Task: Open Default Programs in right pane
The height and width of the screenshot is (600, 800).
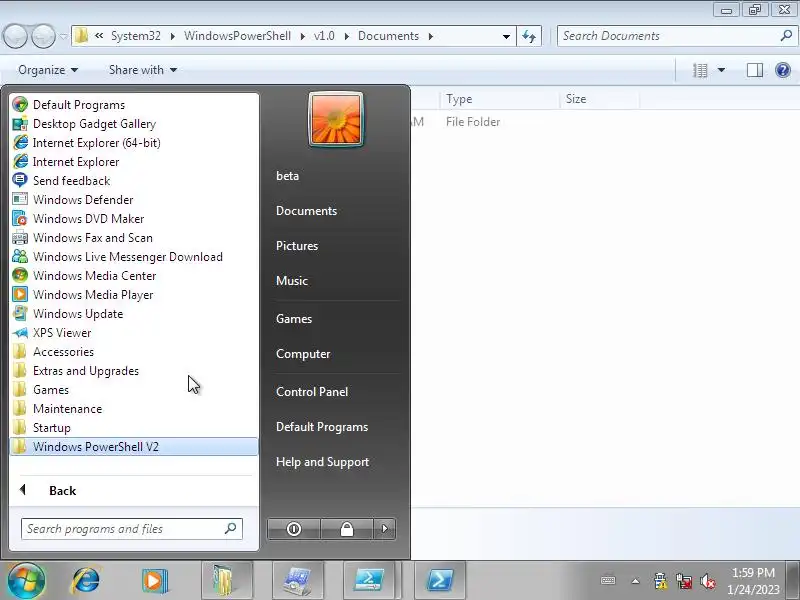Action: [322, 427]
